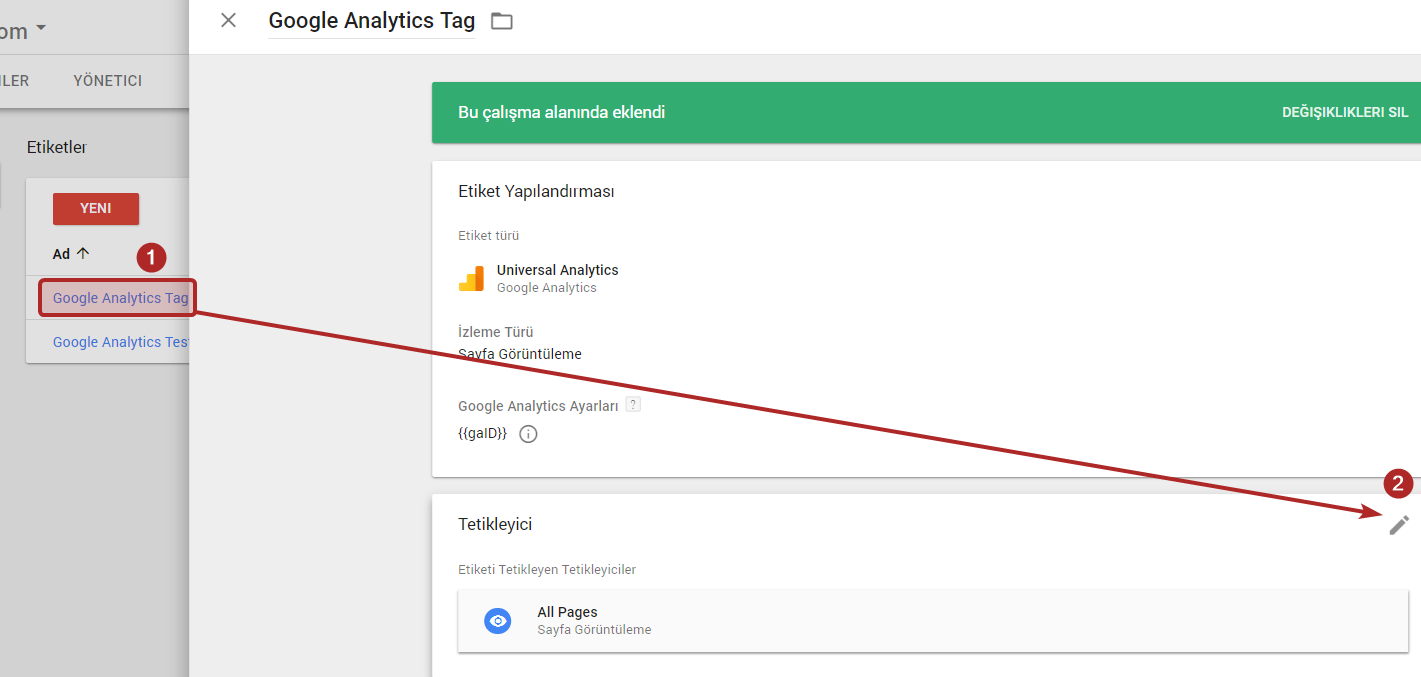Open the Google Analytics Ayarları help icon
The height and width of the screenshot is (677, 1421).
pos(633,405)
